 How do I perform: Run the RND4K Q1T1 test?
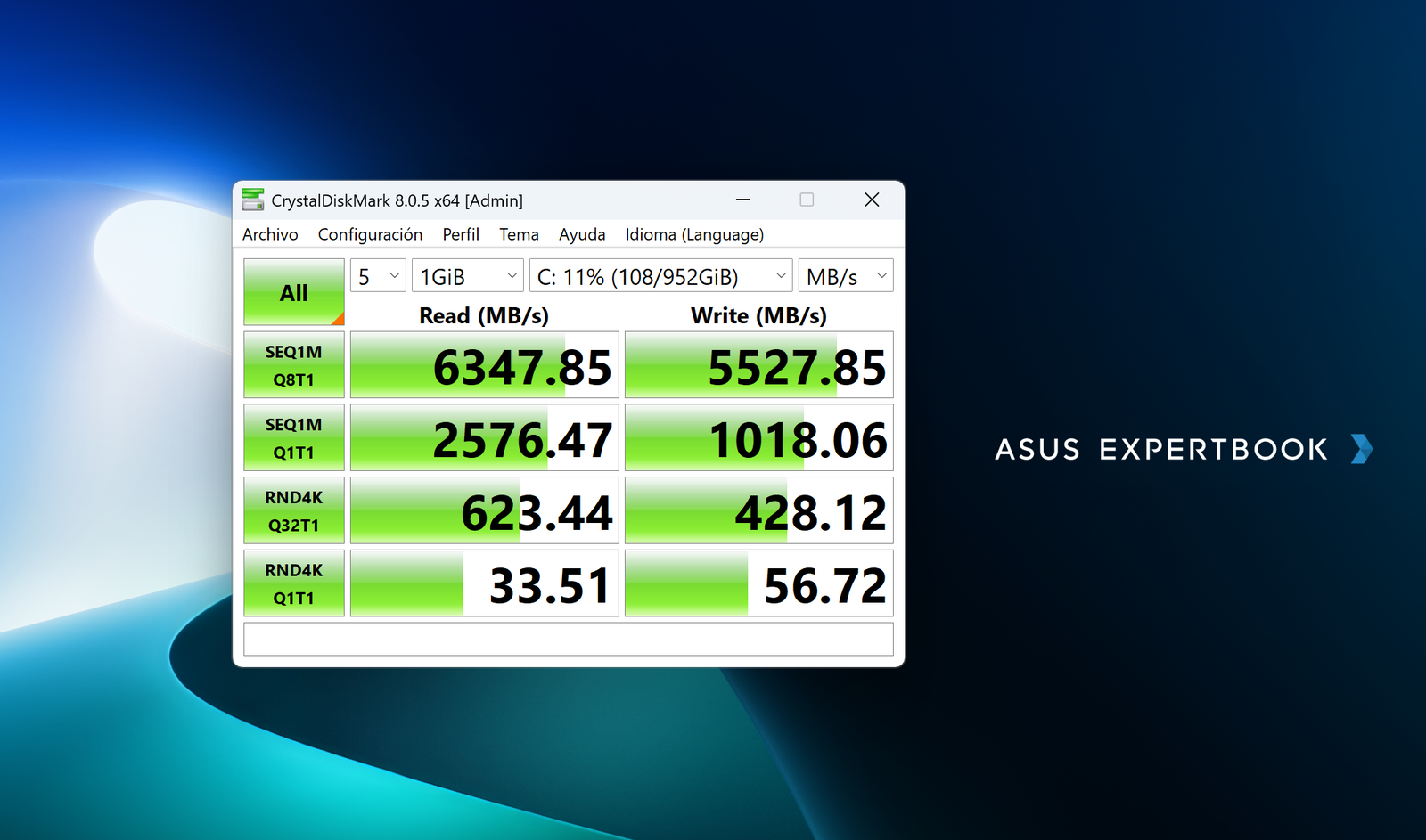pyautogui.click(x=293, y=583)
